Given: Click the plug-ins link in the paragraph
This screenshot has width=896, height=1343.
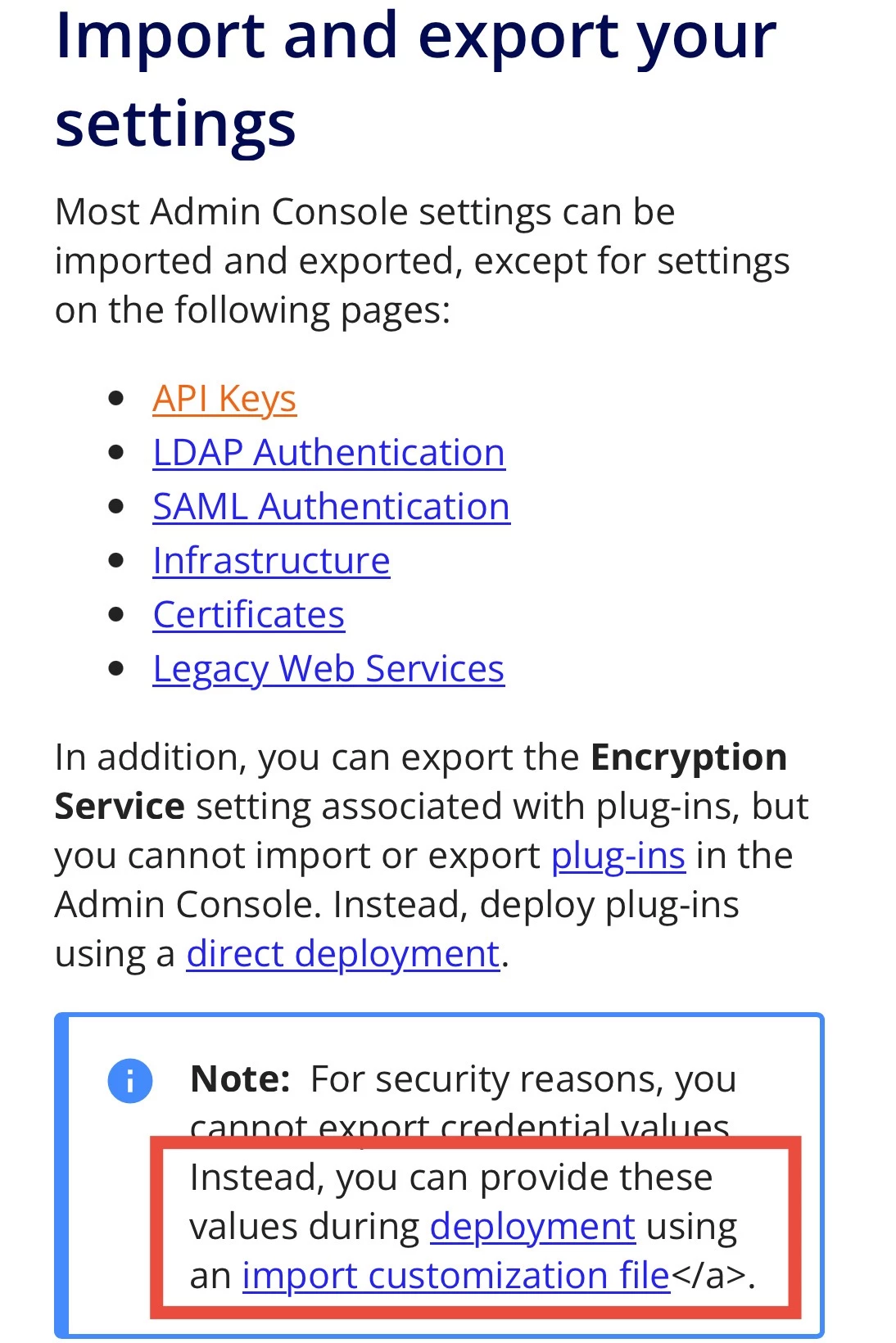Looking at the screenshot, I should pyautogui.click(x=618, y=856).
